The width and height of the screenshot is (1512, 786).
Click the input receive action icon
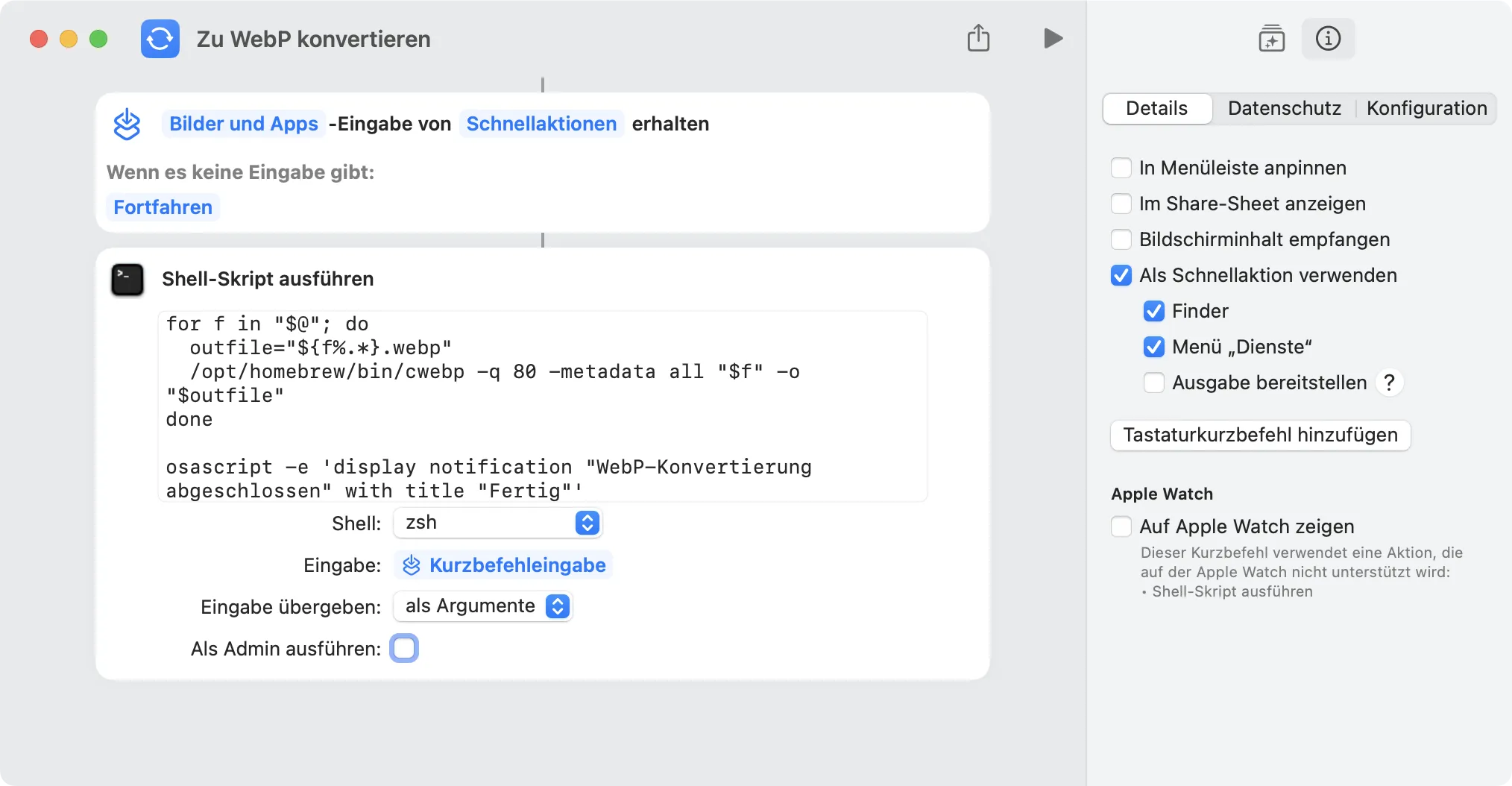[127, 124]
